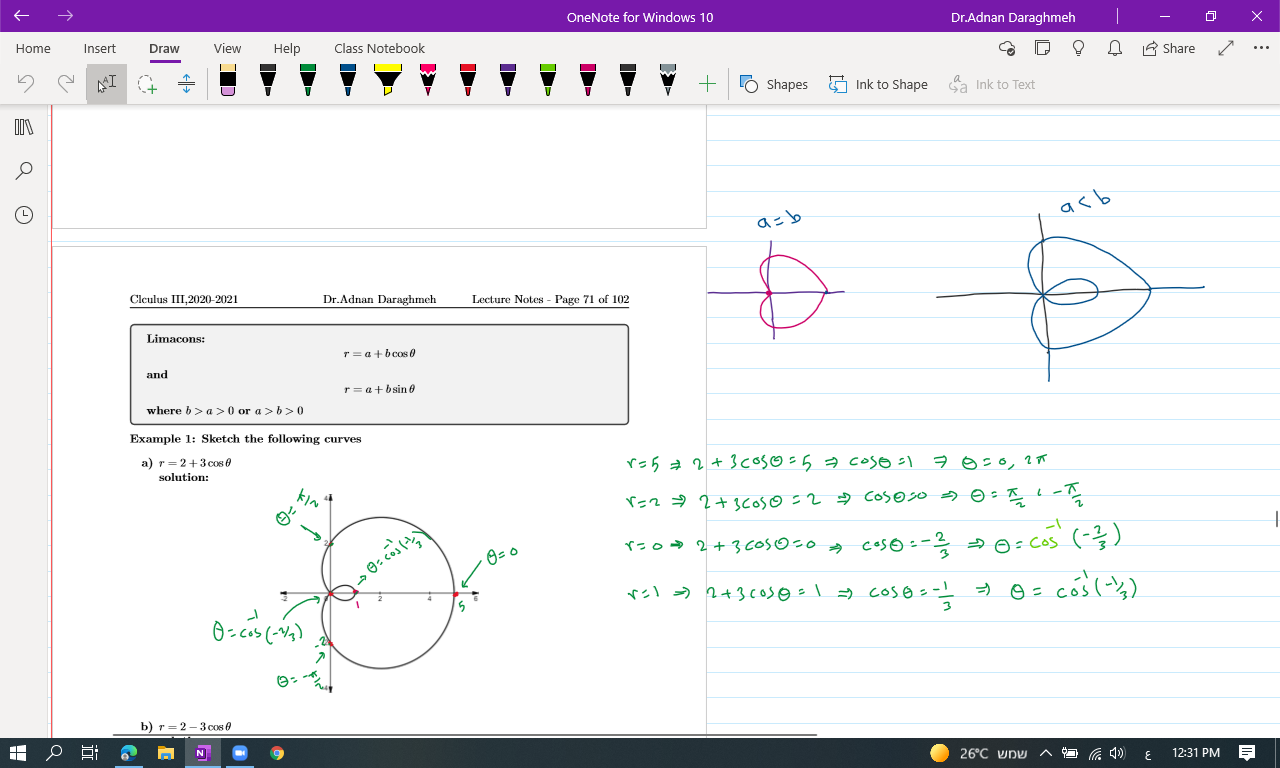This screenshot has width=1280, height=768.
Task: Pick the solid magenta pen
Action: point(588,81)
